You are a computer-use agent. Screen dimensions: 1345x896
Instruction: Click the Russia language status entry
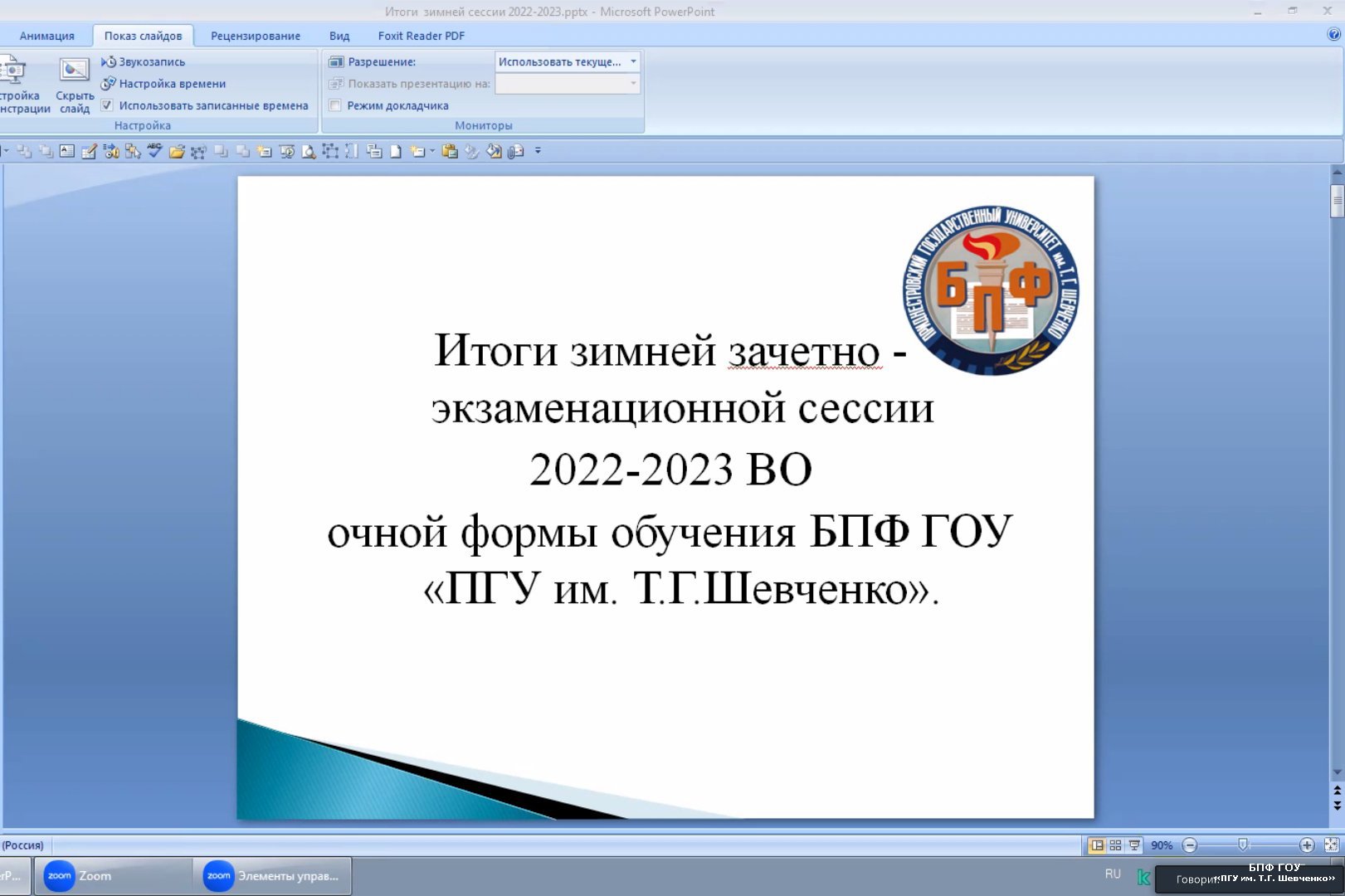[22, 845]
